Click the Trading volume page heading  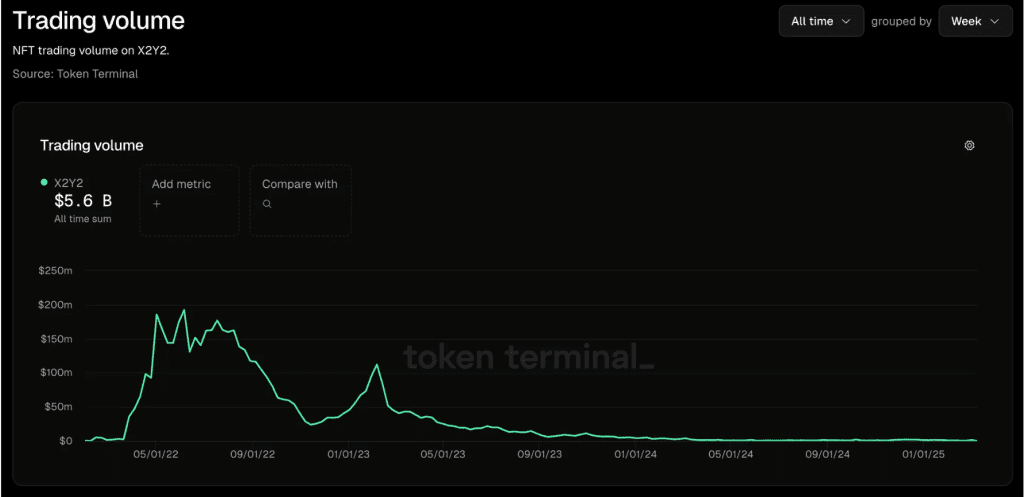pyautogui.click(x=99, y=21)
